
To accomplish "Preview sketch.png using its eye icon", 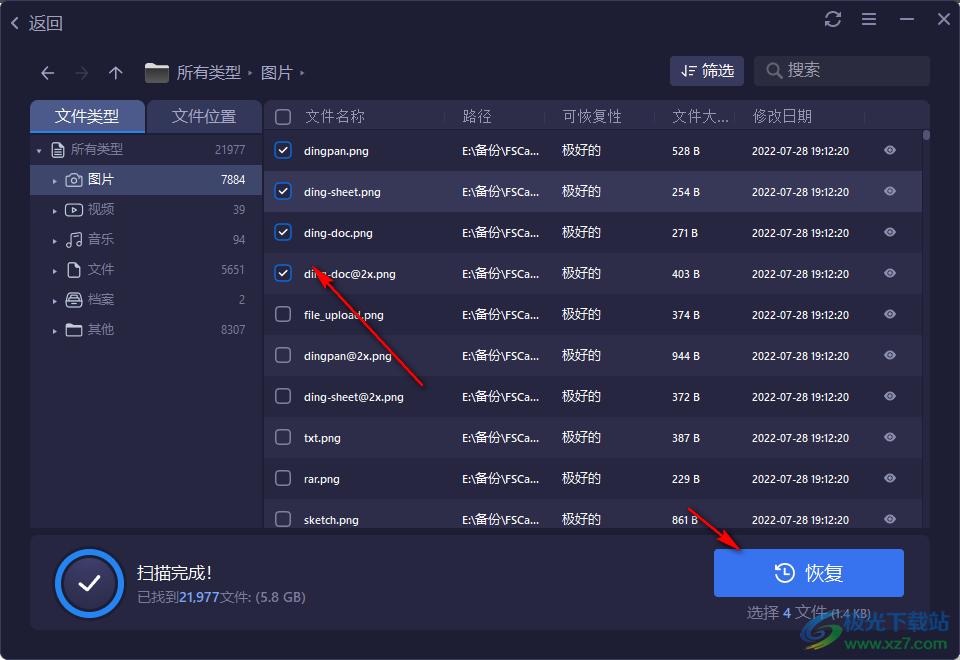I will point(889,519).
